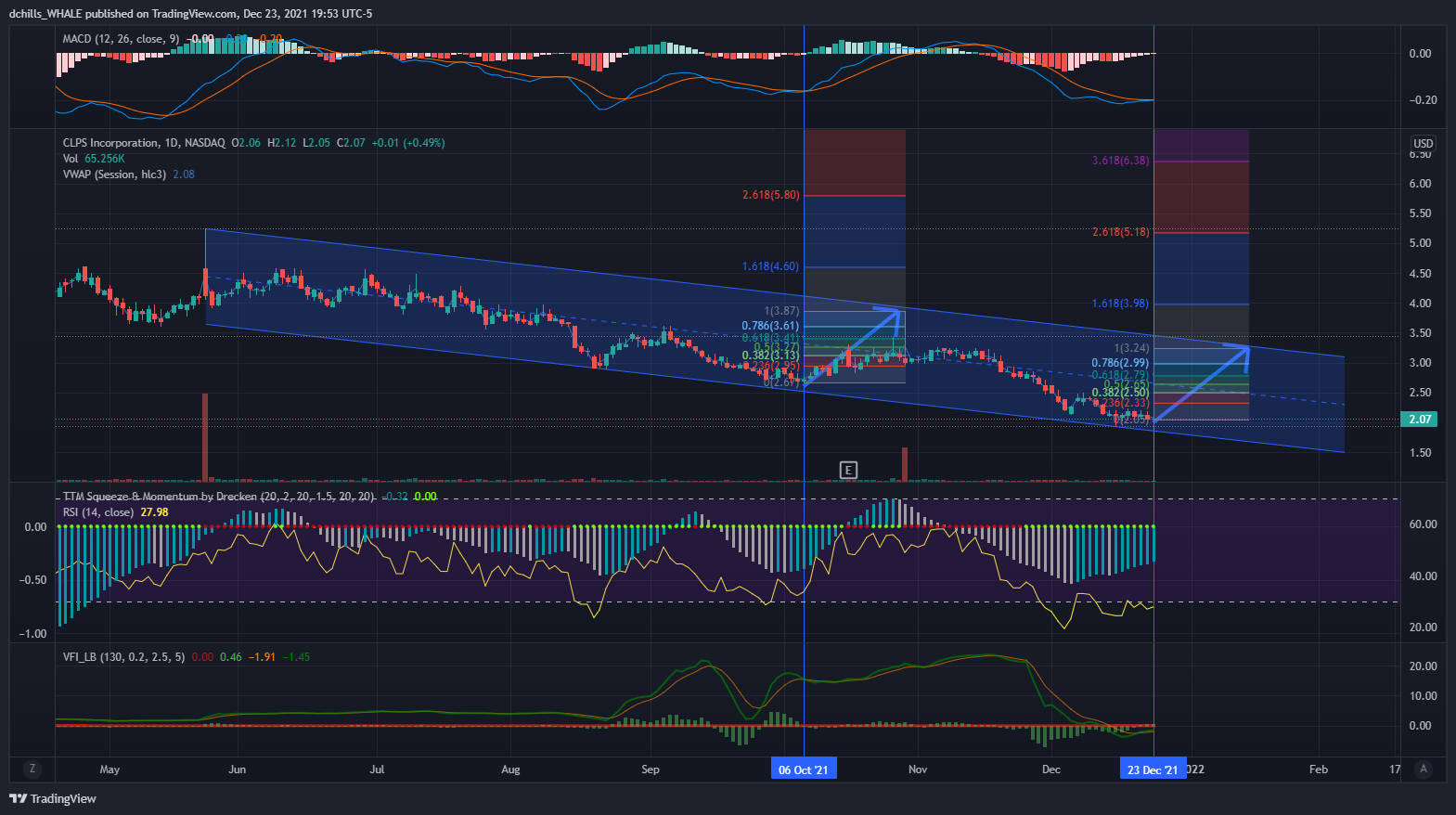Click the 0.382(3.13) Fibonacci level label
The height and width of the screenshot is (815, 1456).
tap(770, 356)
